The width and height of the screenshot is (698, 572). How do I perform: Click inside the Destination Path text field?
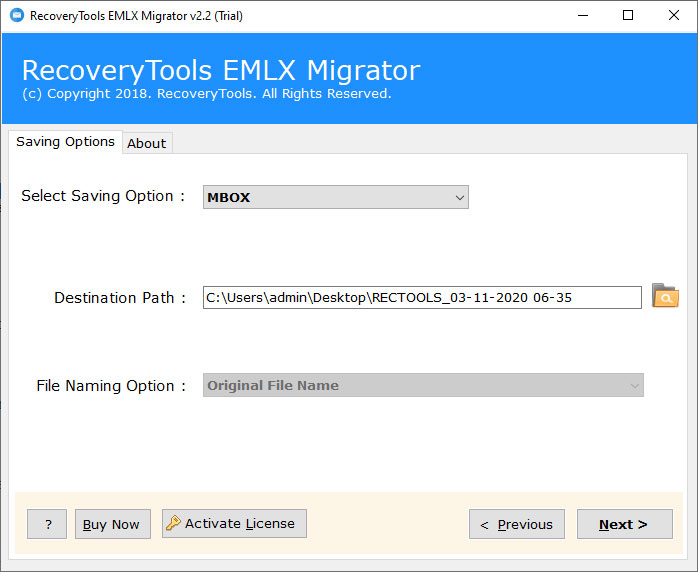[422, 297]
